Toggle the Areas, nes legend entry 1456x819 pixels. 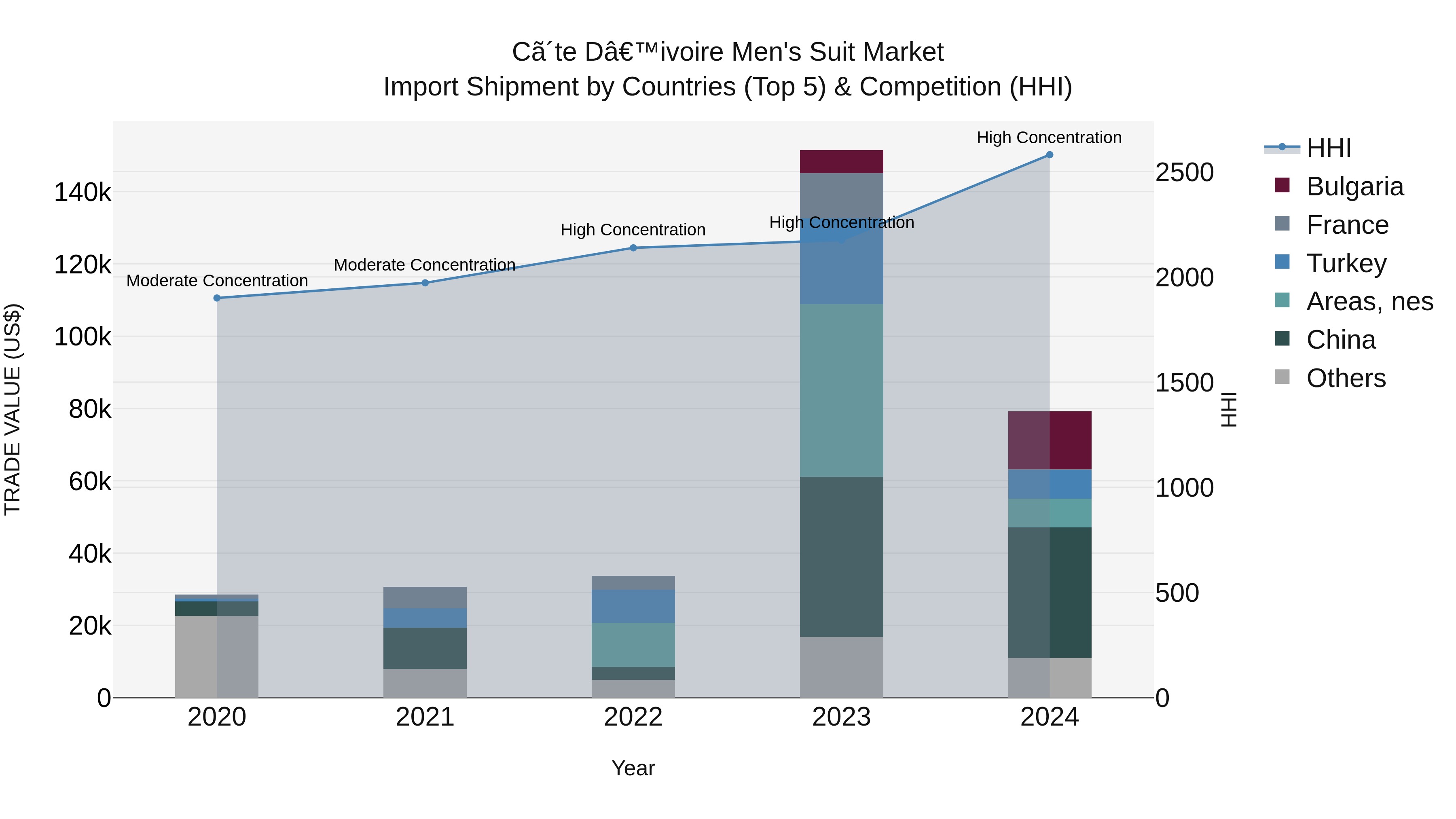point(1354,301)
